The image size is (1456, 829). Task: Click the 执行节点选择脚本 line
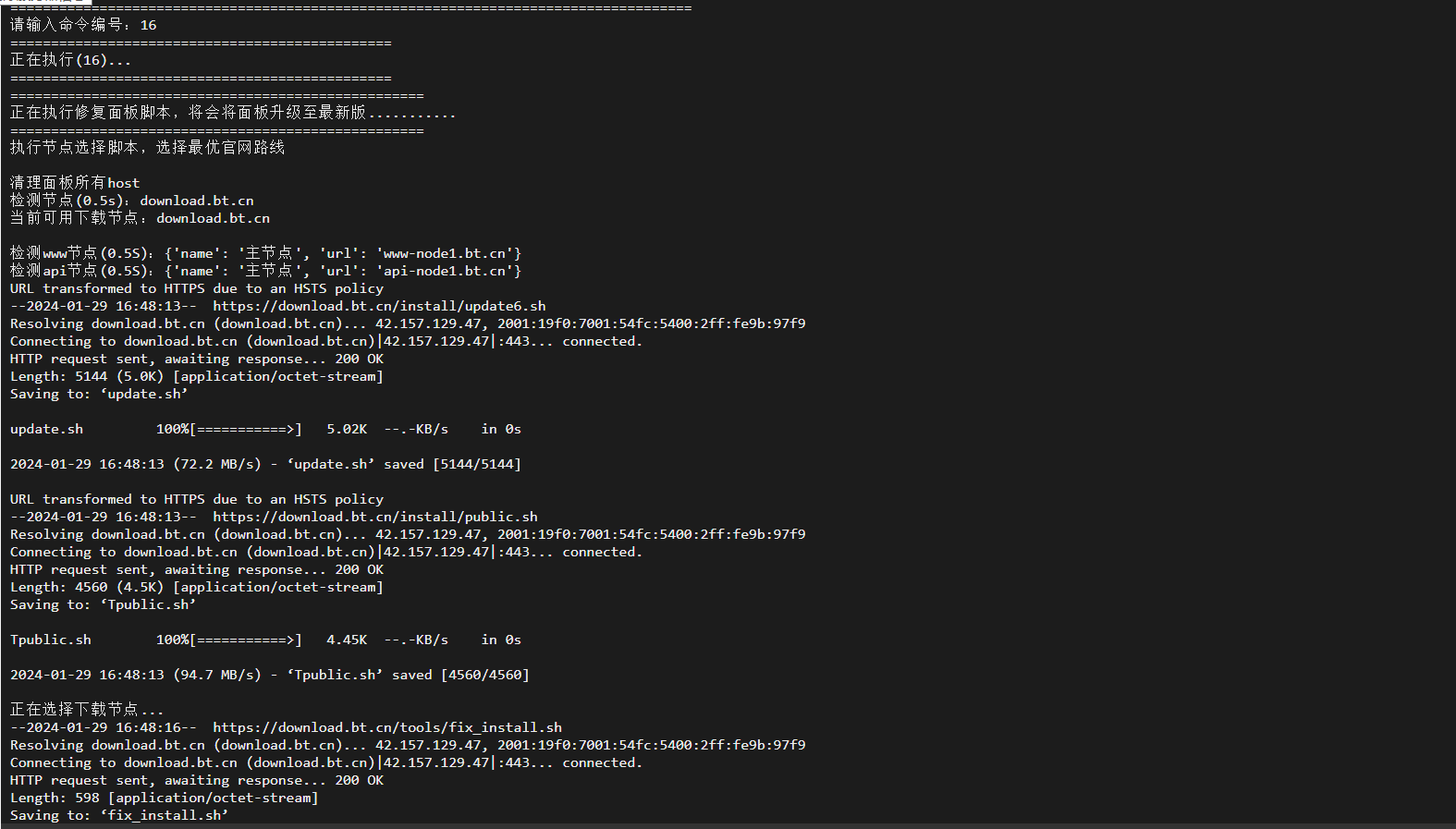click(x=147, y=148)
